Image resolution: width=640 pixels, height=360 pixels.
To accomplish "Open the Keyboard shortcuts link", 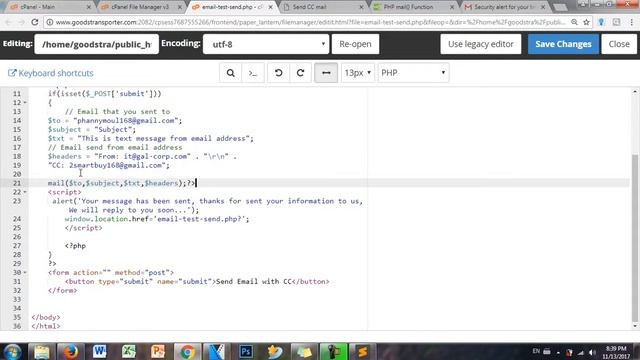I will coord(51,73).
